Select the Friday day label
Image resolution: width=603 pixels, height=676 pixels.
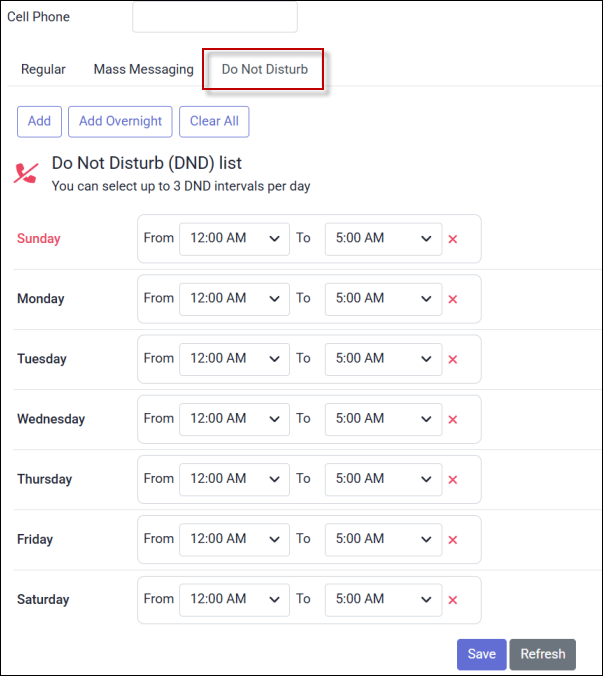(x=35, y=539)
